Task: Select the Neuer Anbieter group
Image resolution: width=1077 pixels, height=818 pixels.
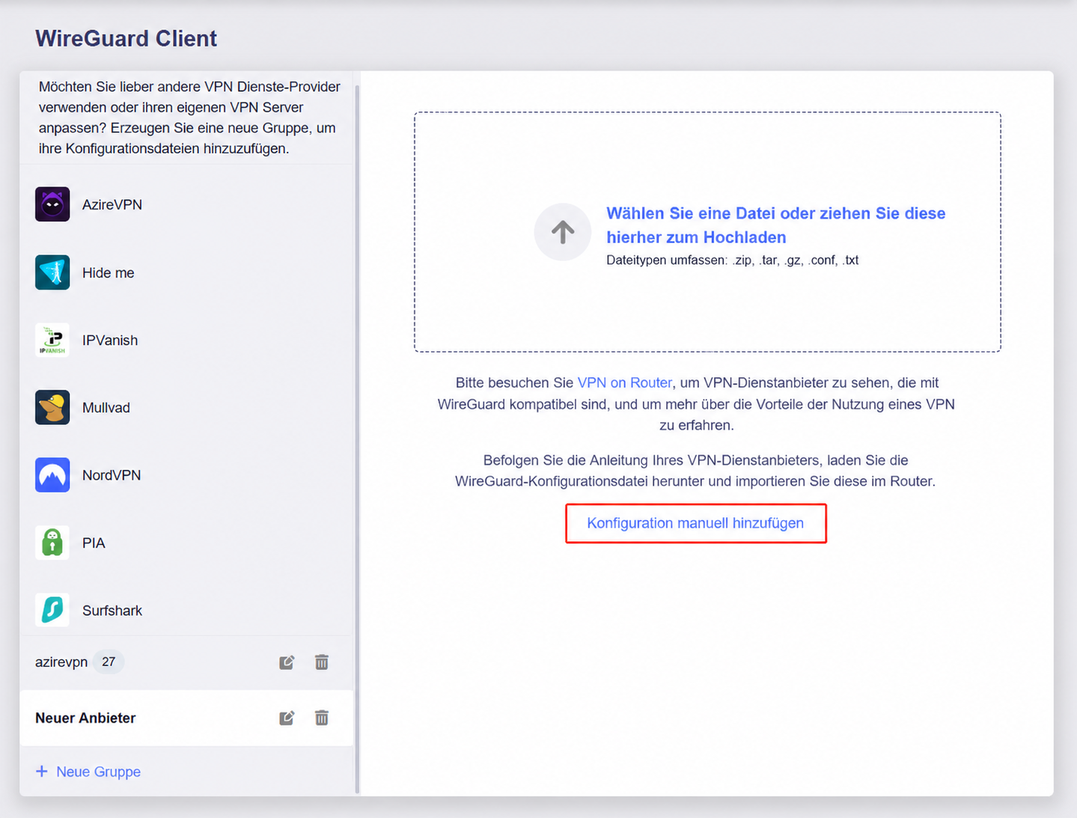Action: pyautogui.click(x=186, y=718)
